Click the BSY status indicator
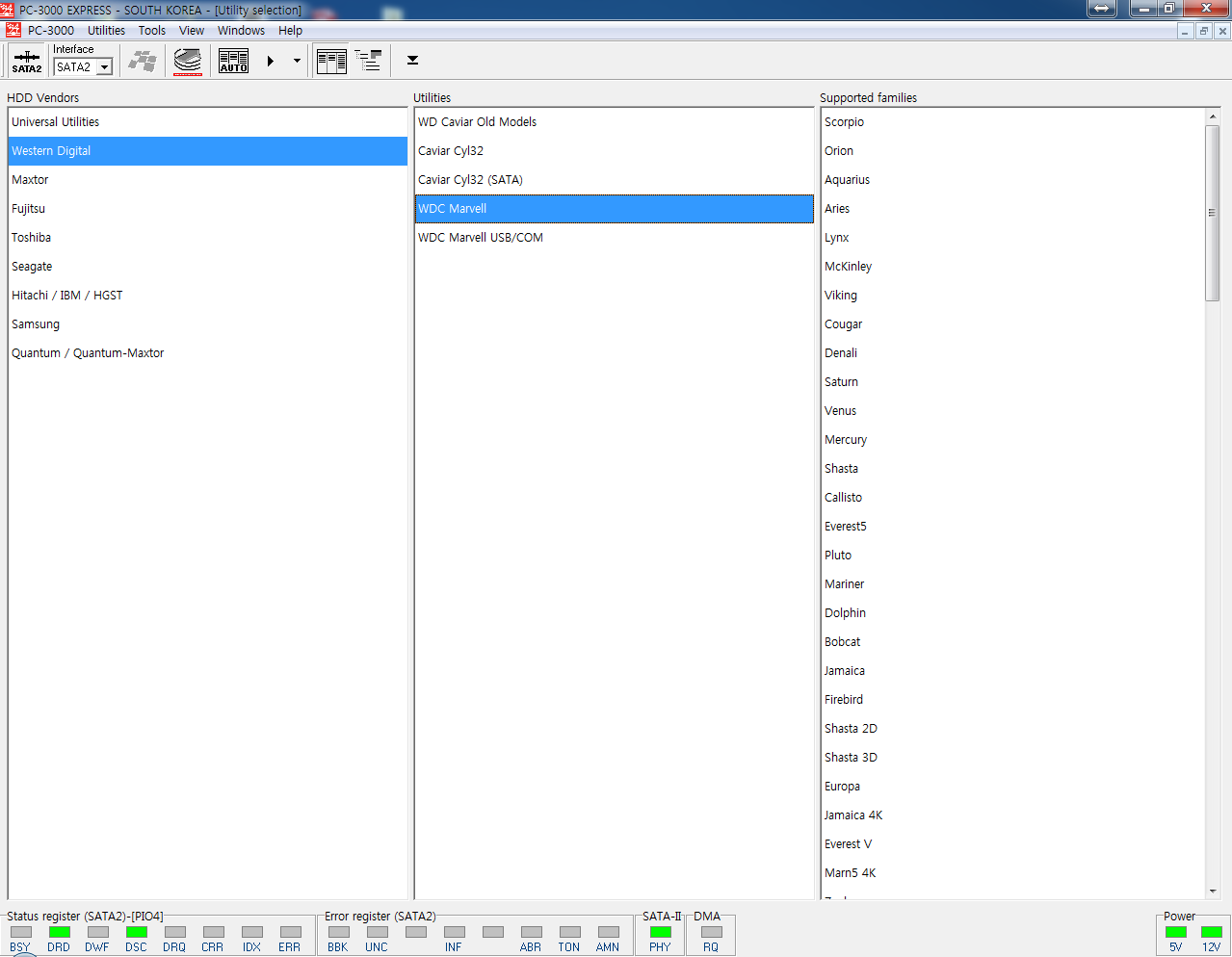The image size is (1232, 957). [20, 932]
